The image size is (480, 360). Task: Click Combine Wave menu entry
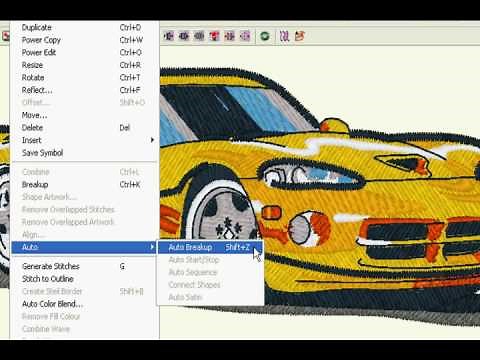[84, 329]
